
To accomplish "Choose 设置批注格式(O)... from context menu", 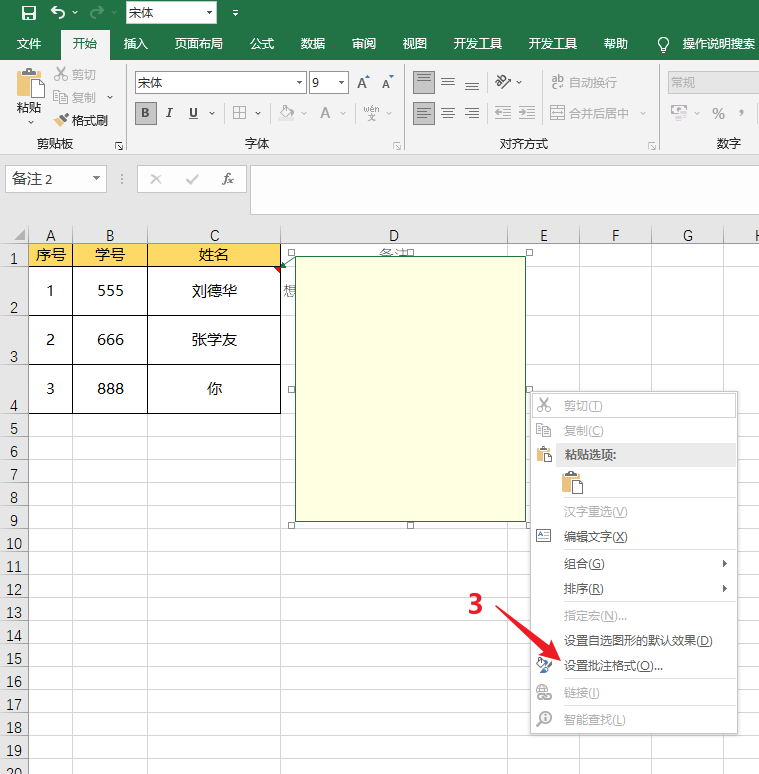I will coord(634,666).
